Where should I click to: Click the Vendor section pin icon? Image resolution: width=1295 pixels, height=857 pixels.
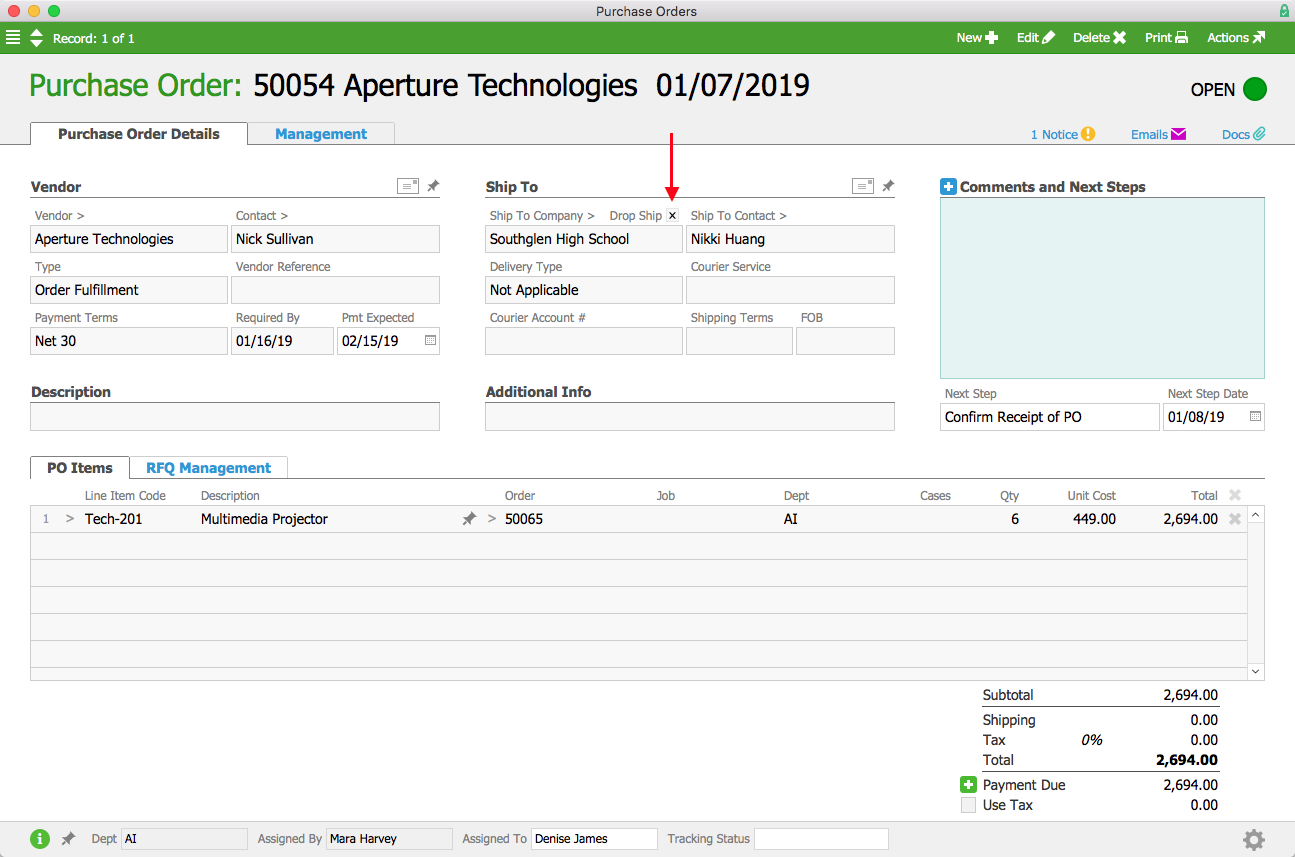[433, 186]
